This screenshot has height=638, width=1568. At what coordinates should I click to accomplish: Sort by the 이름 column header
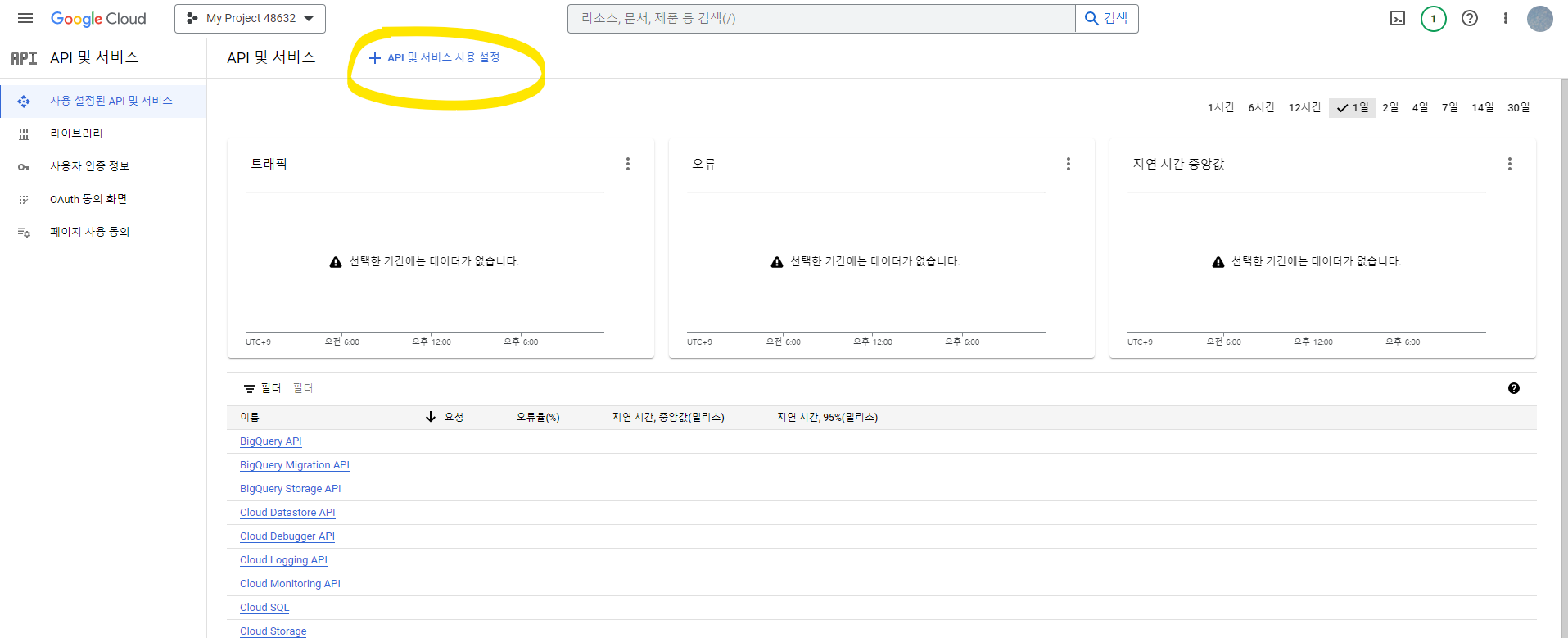[250, 417]
